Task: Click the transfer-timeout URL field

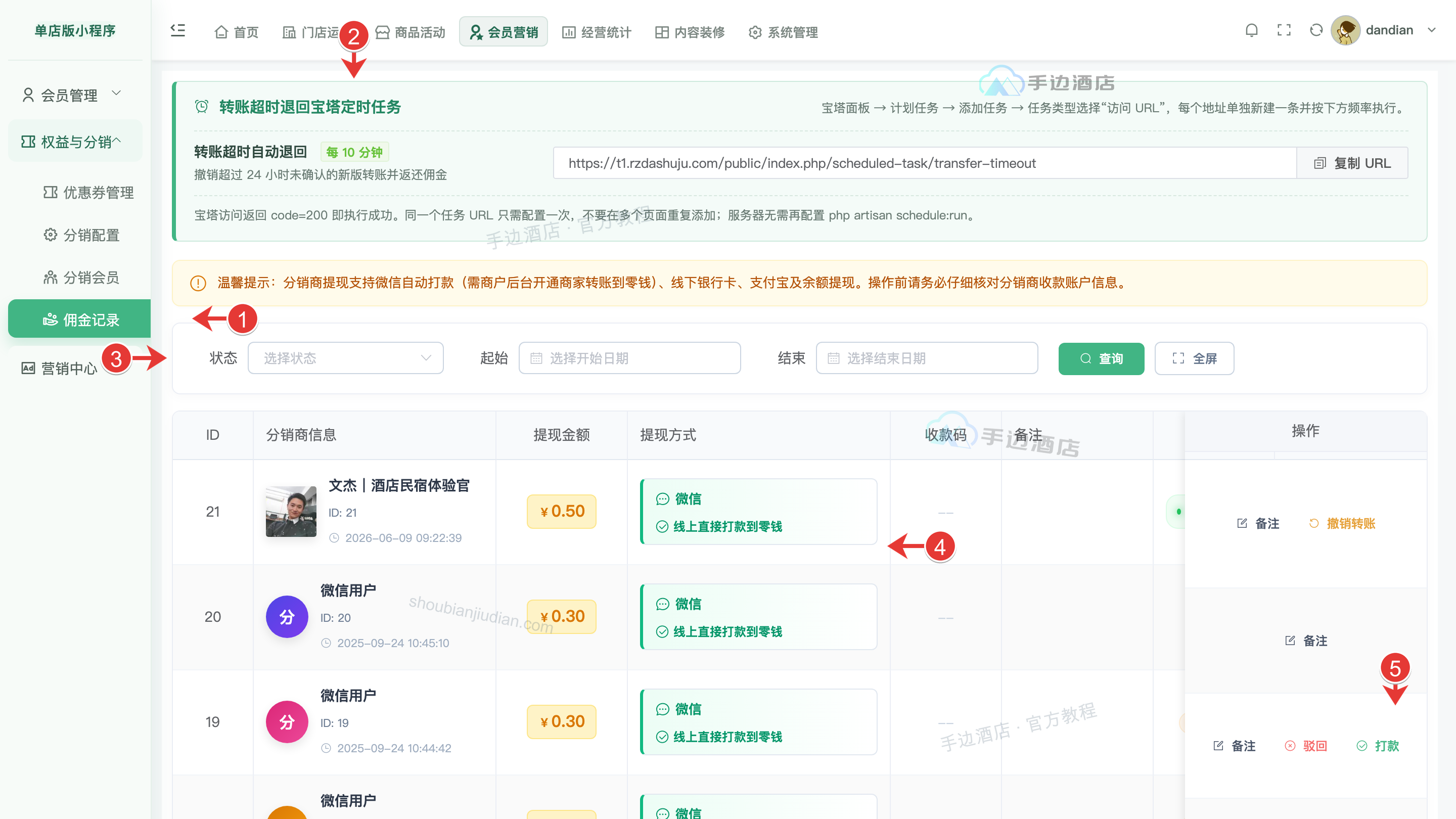Action: click(x=925, y=163)
